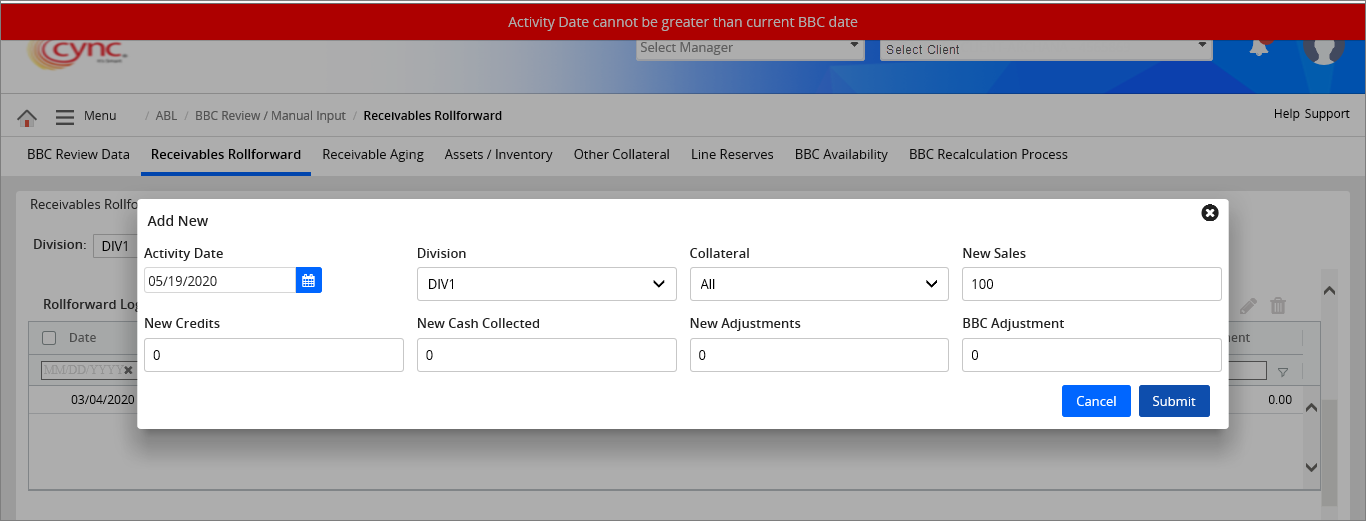
Task: Tick the select-all checkbox beside Date
Action: 49,338
